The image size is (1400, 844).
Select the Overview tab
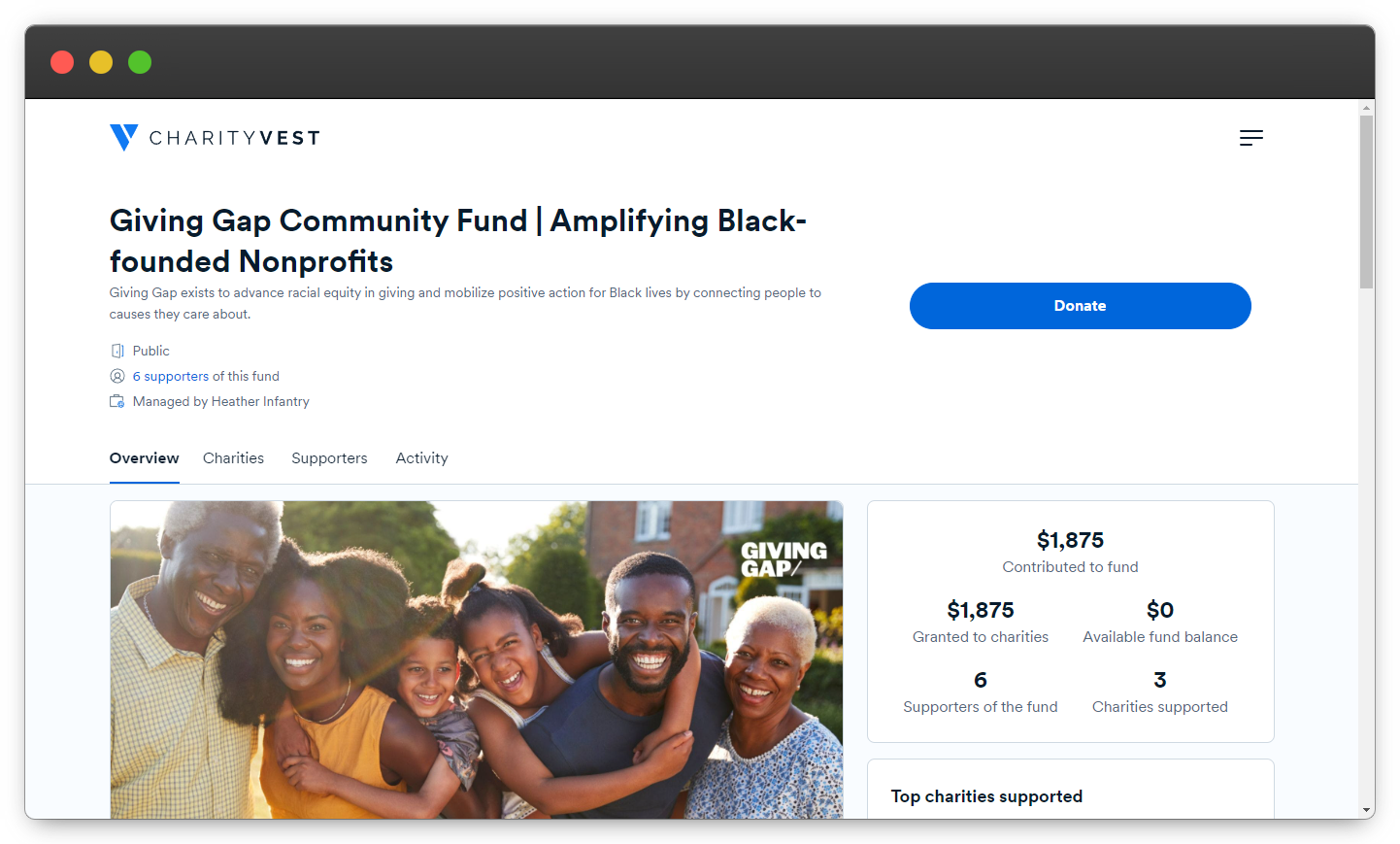tap(144, 458)
